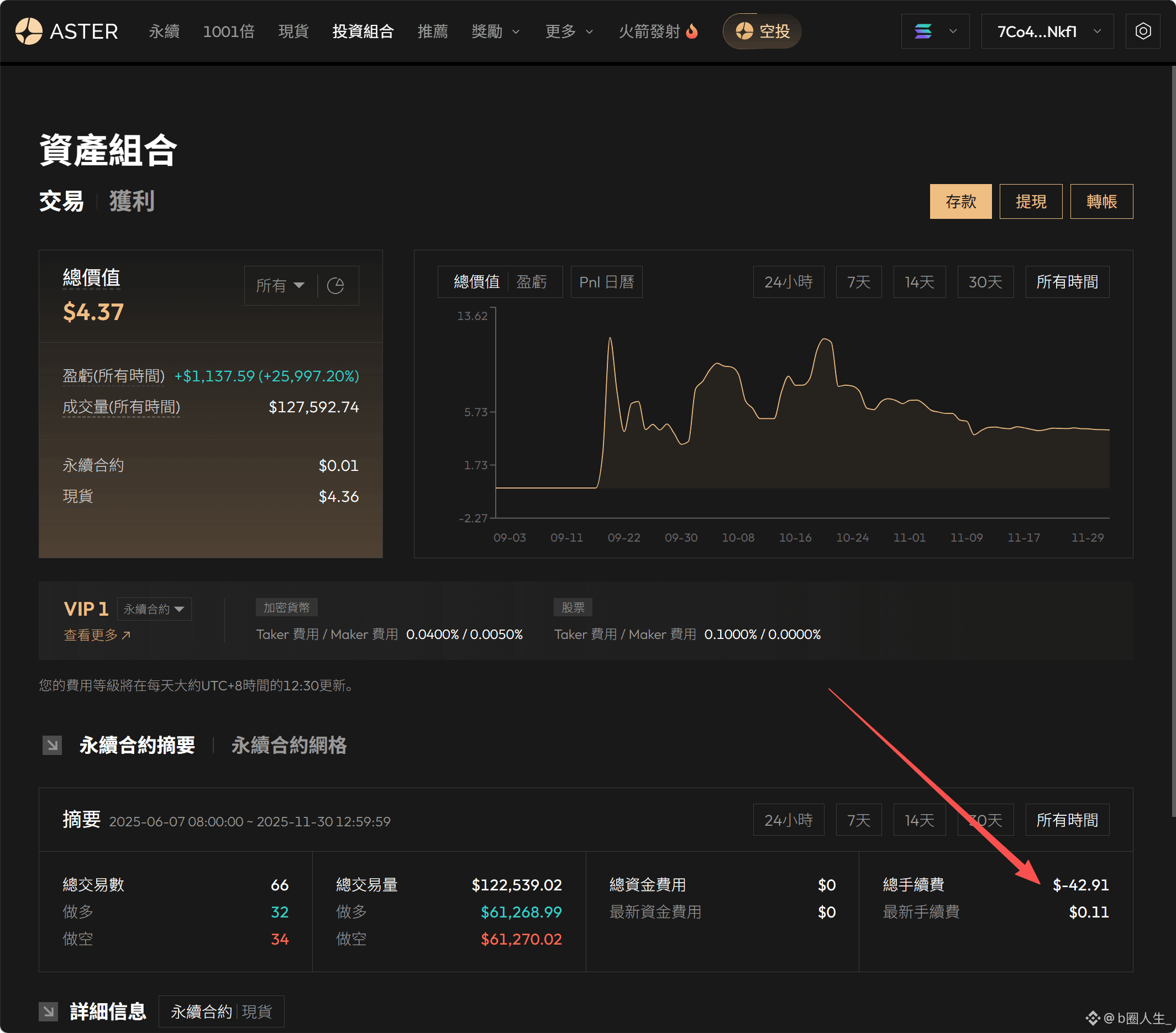Viewport: 1176px width, 1033px height.
Task: Click the arrow icon beside 永續合約摘要
Action: pyautogui.click(x=53, y=745)
